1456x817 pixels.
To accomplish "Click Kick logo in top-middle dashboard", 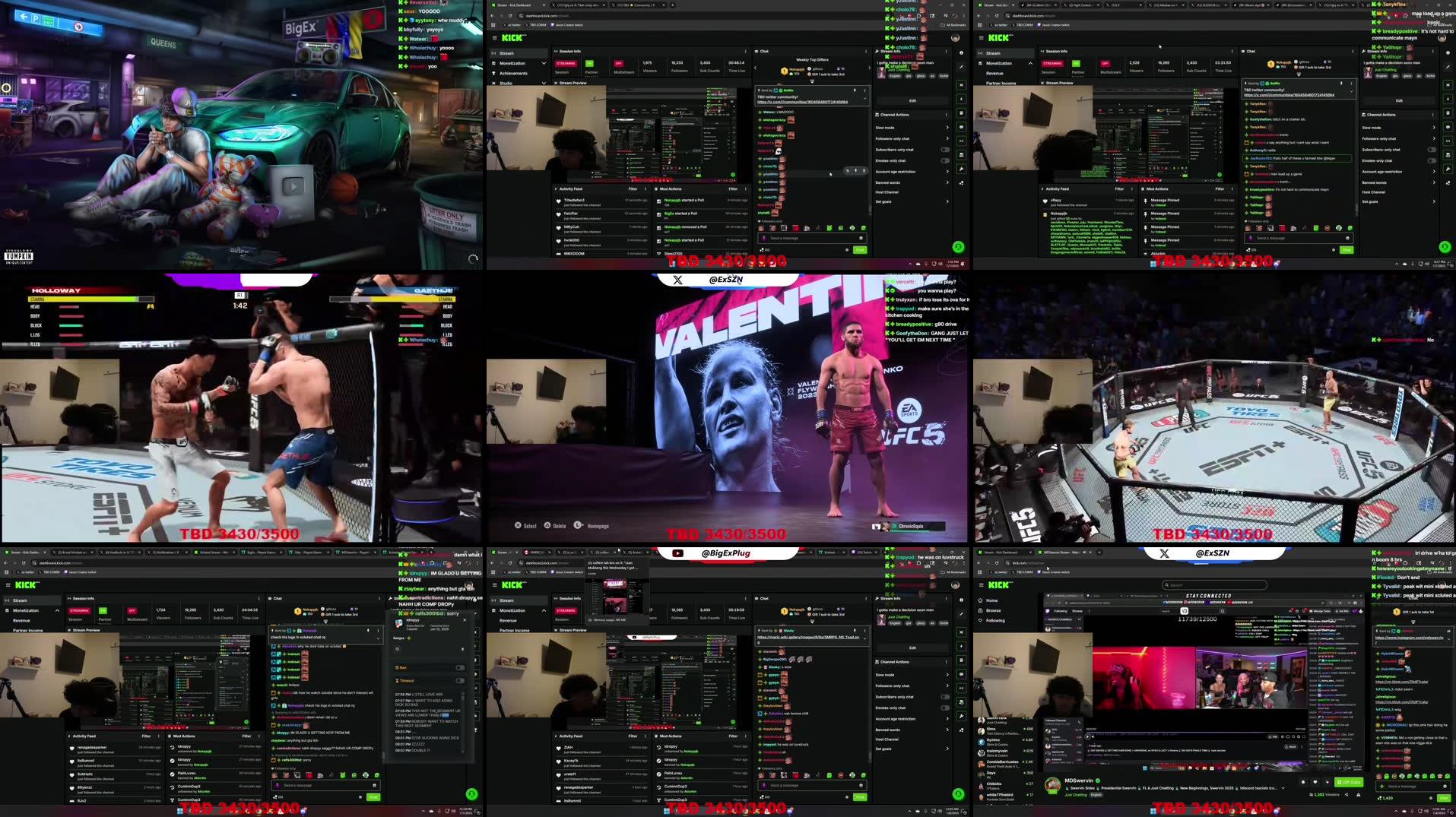I will click(512, 38).
